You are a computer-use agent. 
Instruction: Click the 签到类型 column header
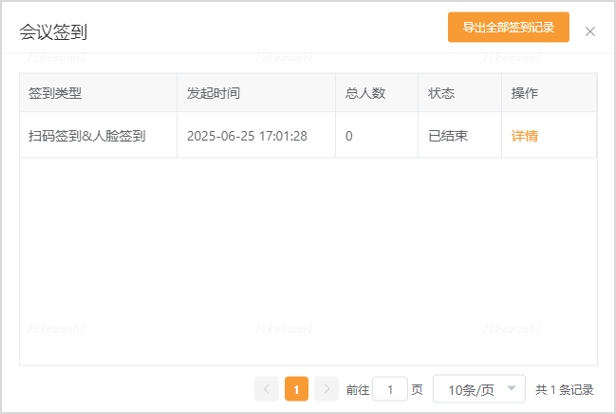click(55, 93)
